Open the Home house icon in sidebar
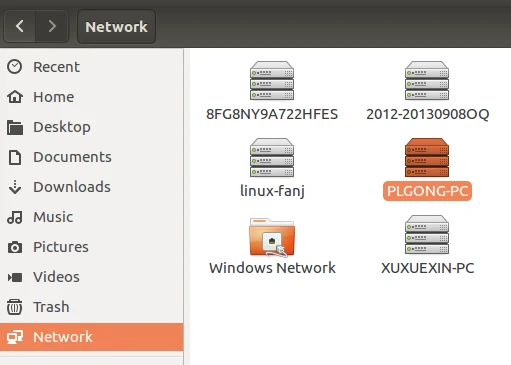Viewport: 511px width, 365px height. point(15,97)
